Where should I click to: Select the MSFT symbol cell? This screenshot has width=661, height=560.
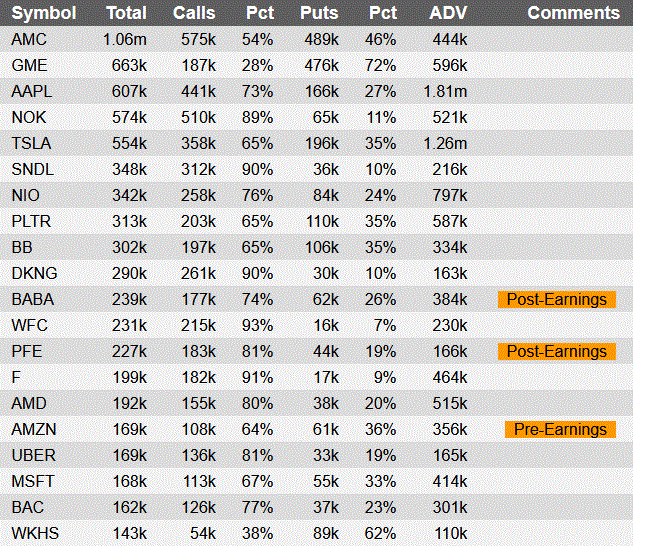click(32, 481)
